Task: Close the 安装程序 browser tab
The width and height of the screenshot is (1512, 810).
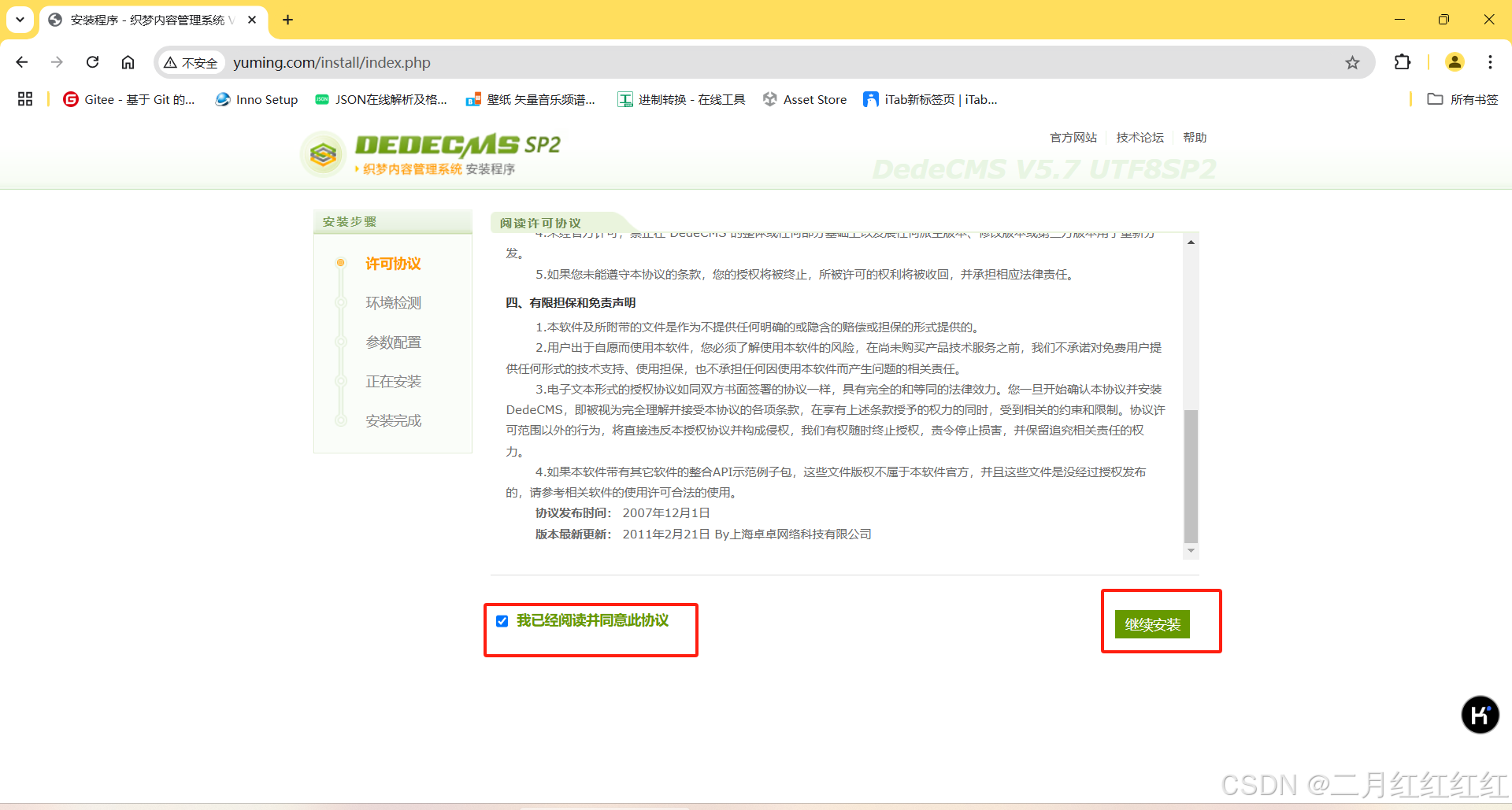Action: [x=252, y=20]
